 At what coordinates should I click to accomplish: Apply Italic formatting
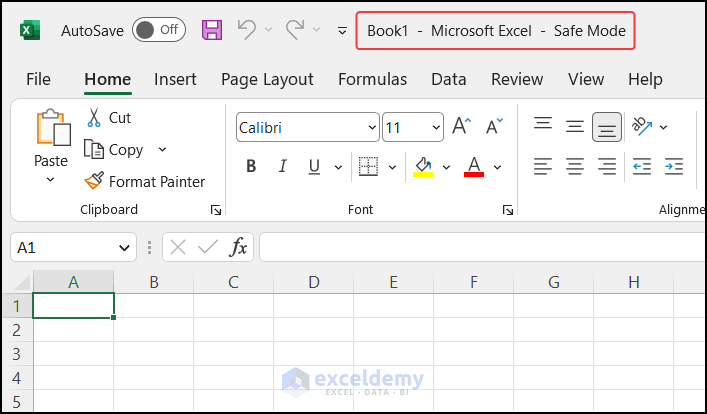tap(283, 166)
